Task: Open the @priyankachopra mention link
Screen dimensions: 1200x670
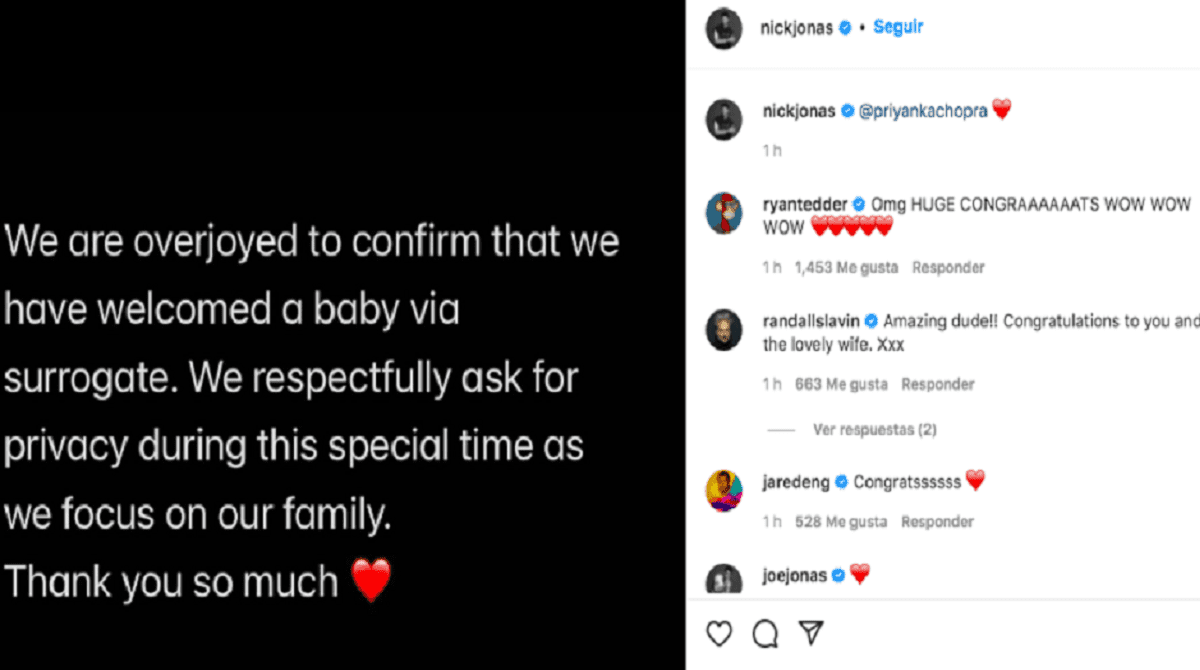Action: pyautogui.click(x=923, y=111)
